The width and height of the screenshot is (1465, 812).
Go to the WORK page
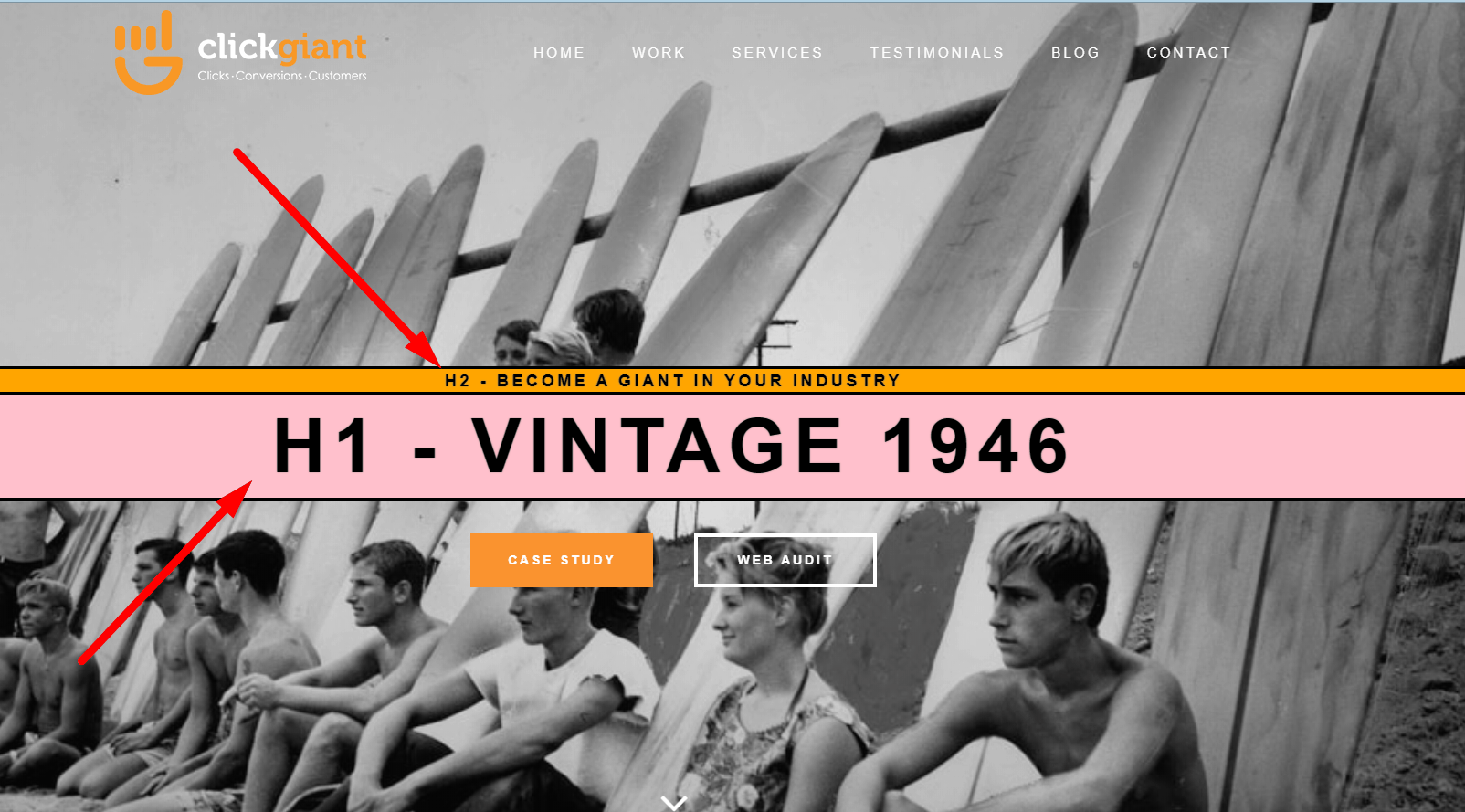(x=659, y=53)
